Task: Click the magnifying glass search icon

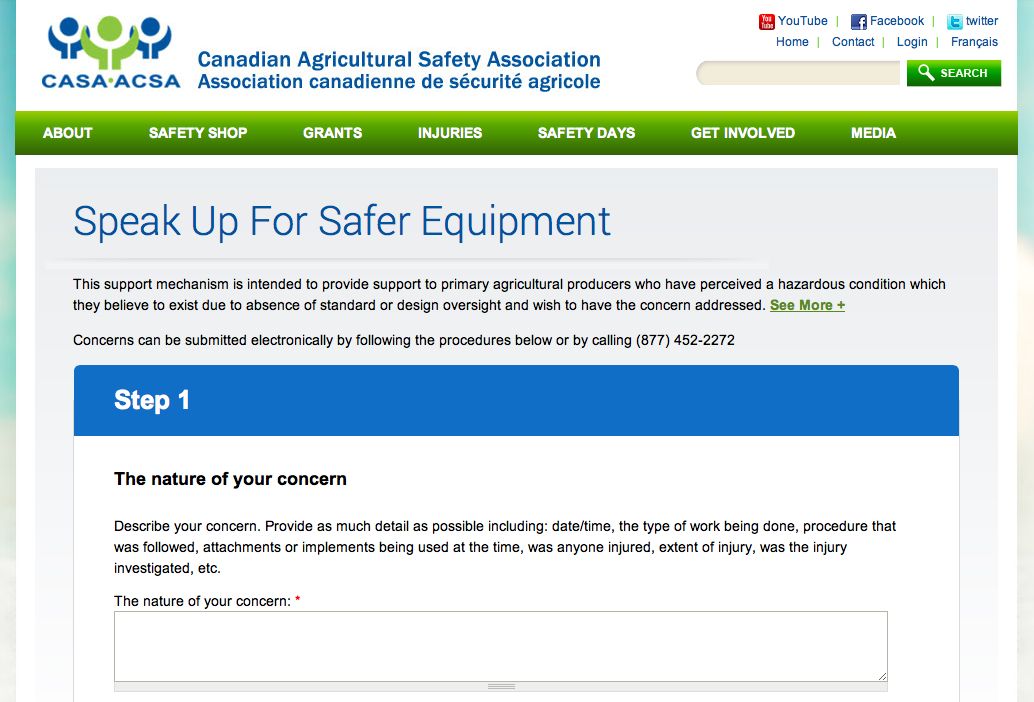Action: [x=925, y=72]
